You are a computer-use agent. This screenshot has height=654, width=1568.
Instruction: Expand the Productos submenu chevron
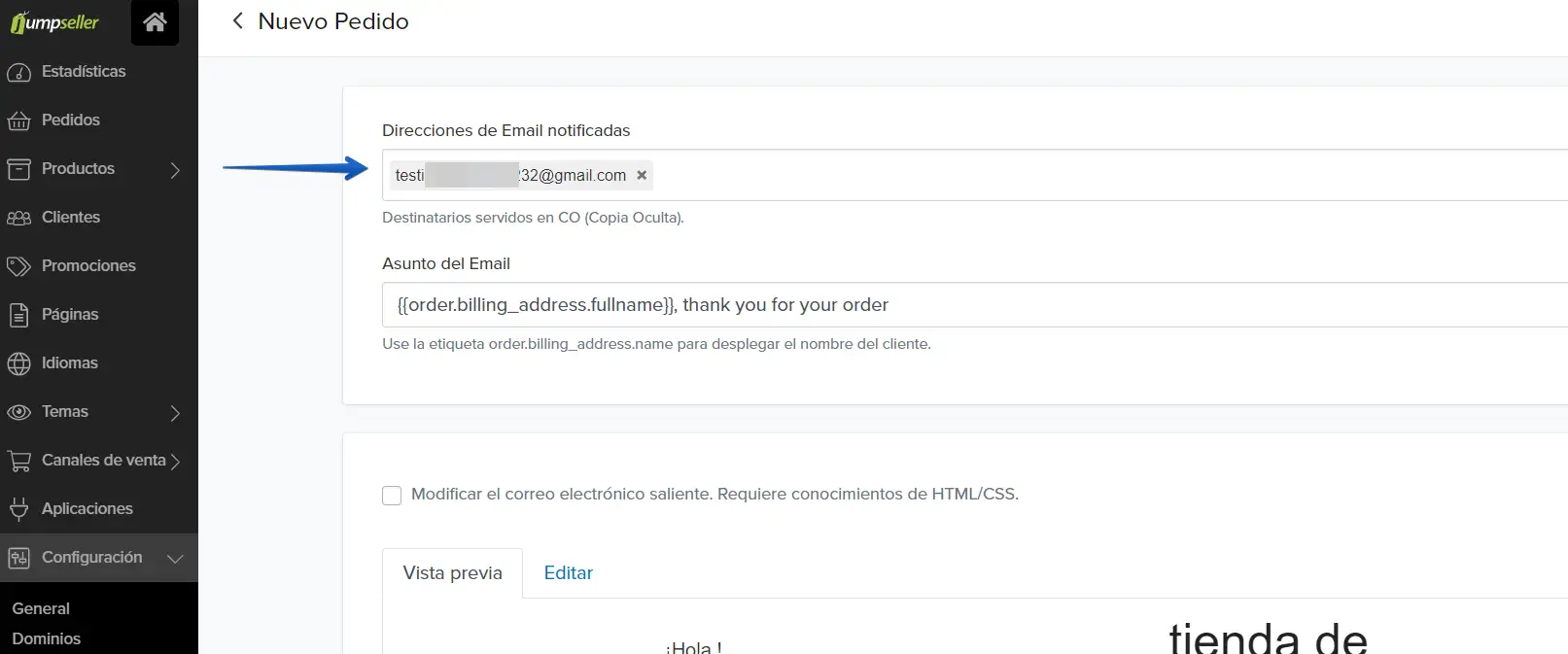[175, 170]
